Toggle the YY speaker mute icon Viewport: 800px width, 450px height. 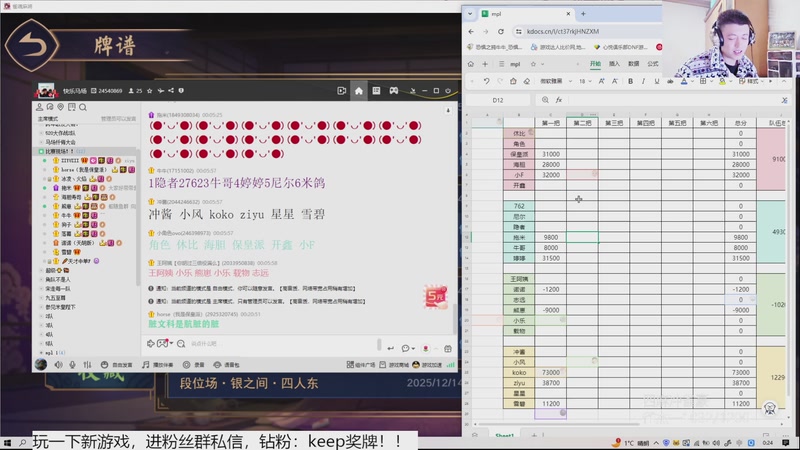point(59,365)
